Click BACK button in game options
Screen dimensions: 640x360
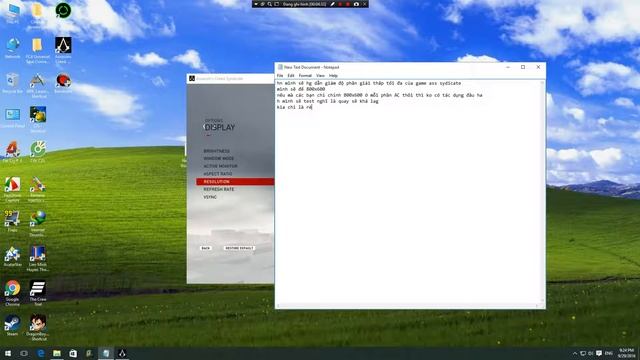point(206,248)
